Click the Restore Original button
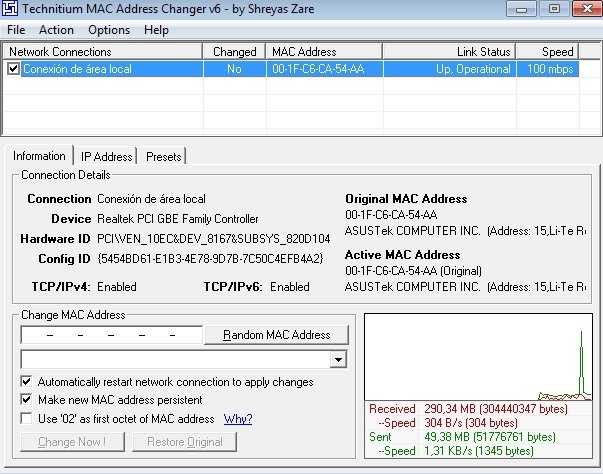 (x=184, y=442)
